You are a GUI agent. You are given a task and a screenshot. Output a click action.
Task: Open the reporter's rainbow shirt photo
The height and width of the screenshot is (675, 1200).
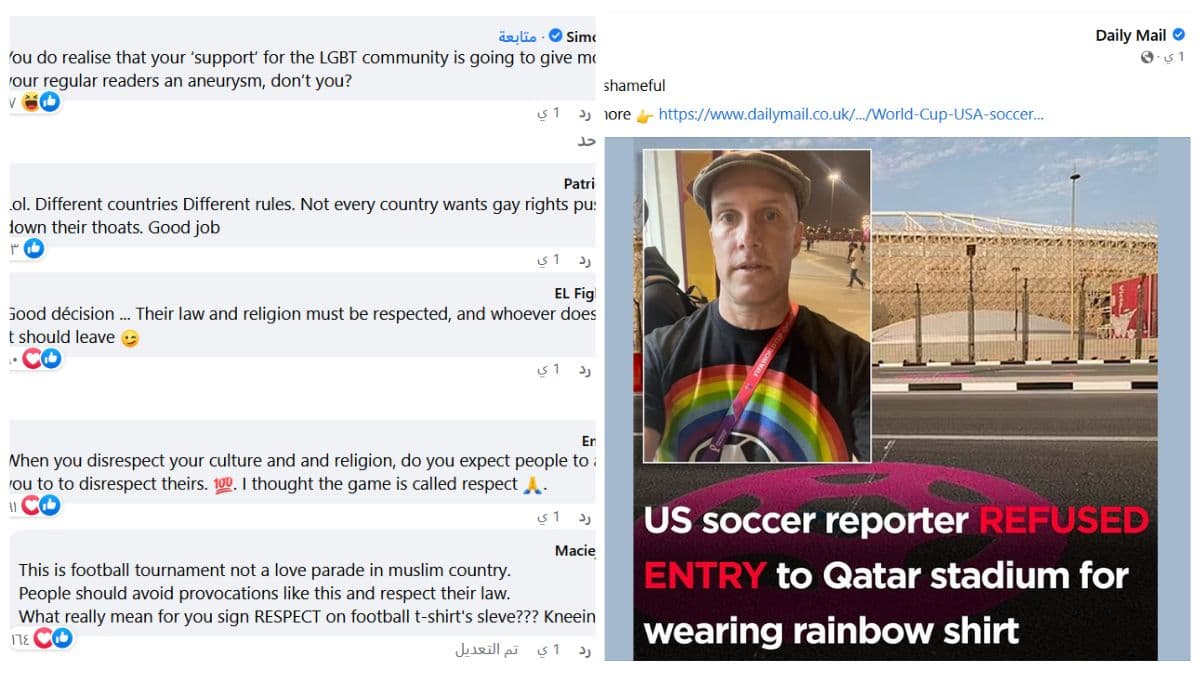tap(757, 306)
